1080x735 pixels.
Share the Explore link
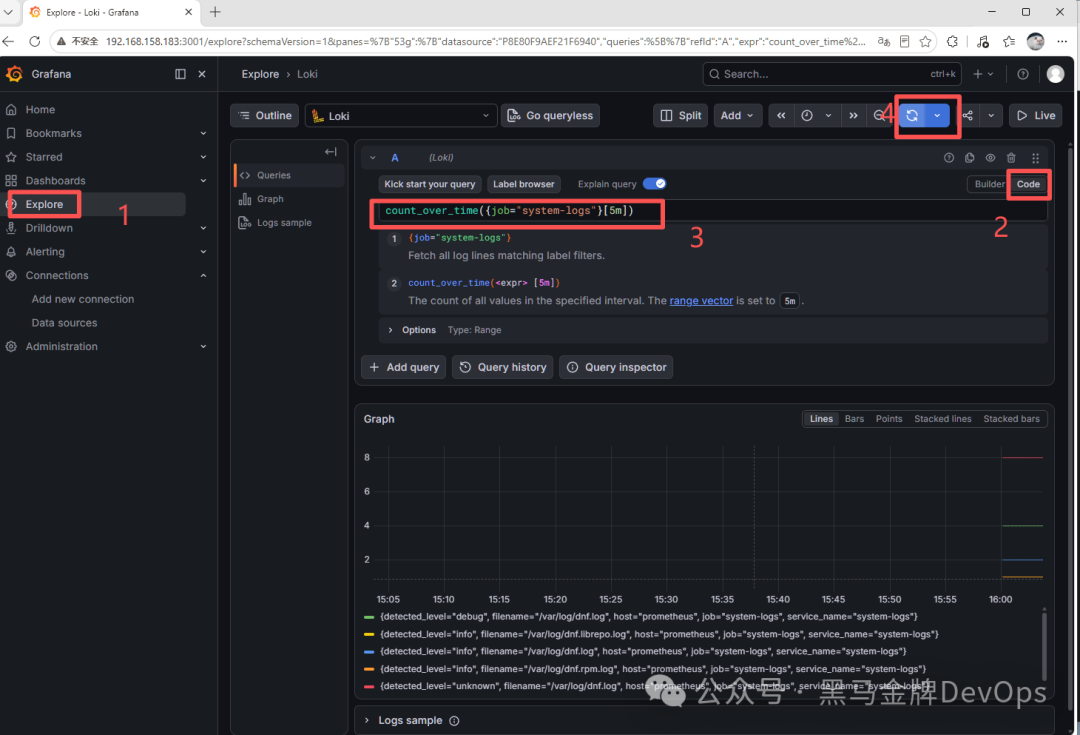(968, 116)
